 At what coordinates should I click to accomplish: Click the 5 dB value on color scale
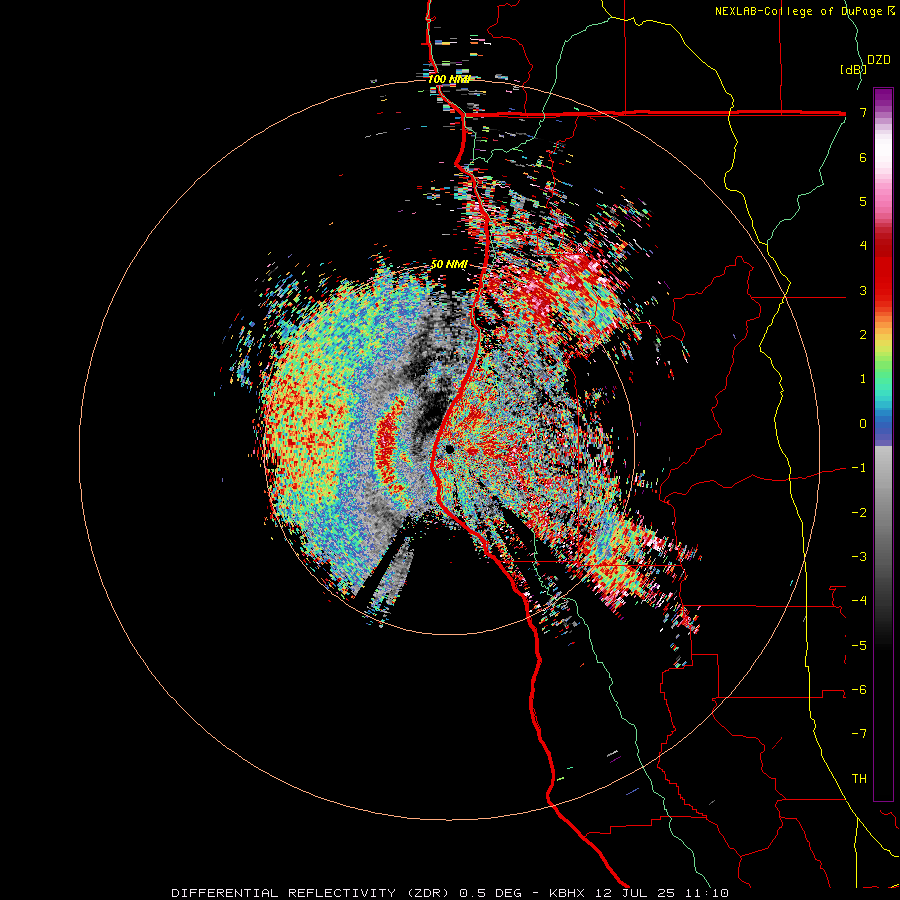tap(863, 201)
